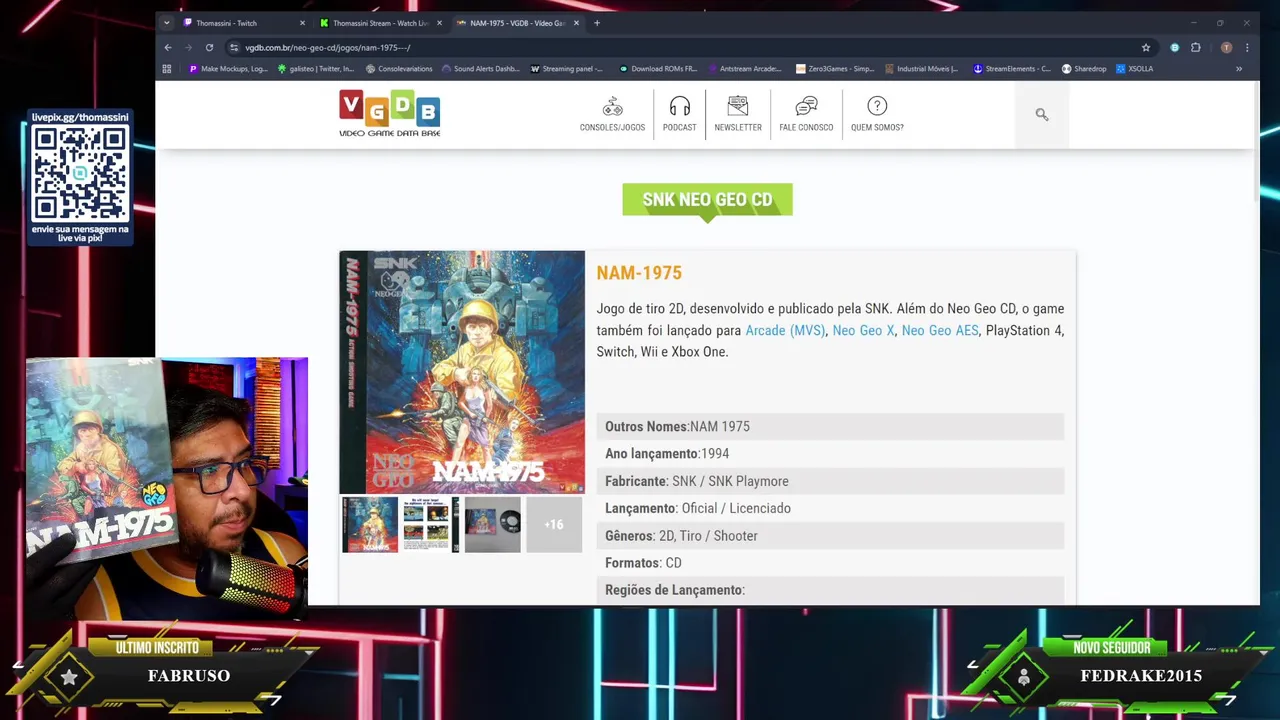Click 'Outros Nomes:NAM 1975' row
Image resolution: width=1280 pixels, height=720 pixels.
pyautogui.click(x=830, y=426)
